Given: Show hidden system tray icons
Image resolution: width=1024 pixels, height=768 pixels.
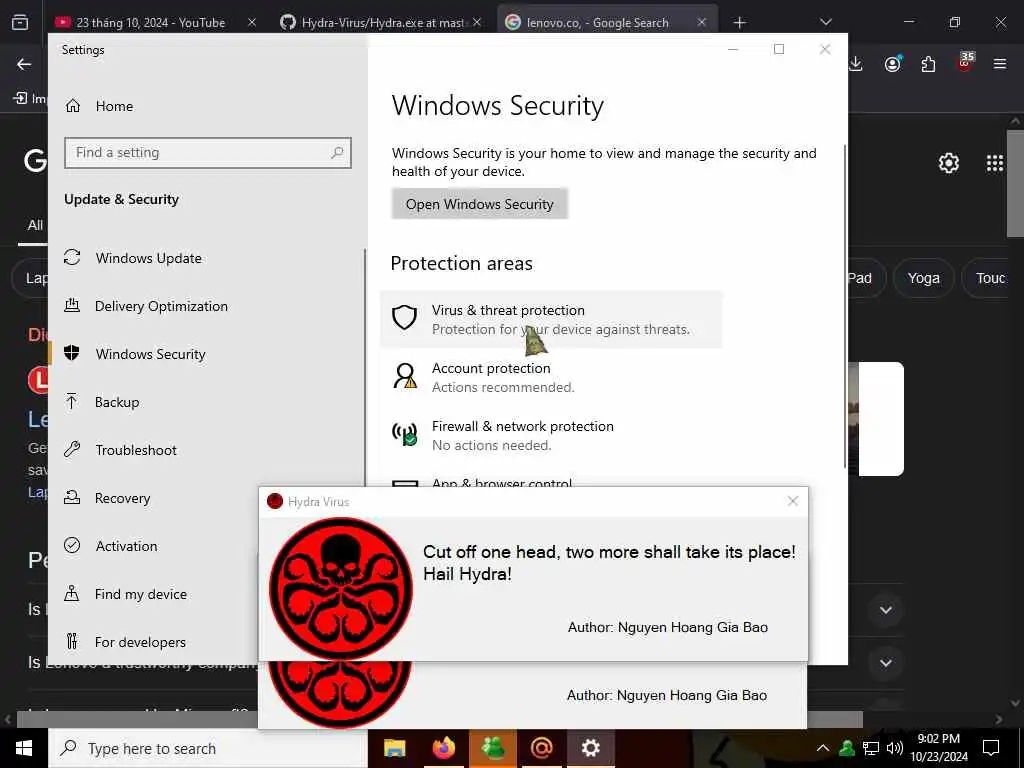Looking at the screenshot, I should pyautogui.click(x=823, y=748).
